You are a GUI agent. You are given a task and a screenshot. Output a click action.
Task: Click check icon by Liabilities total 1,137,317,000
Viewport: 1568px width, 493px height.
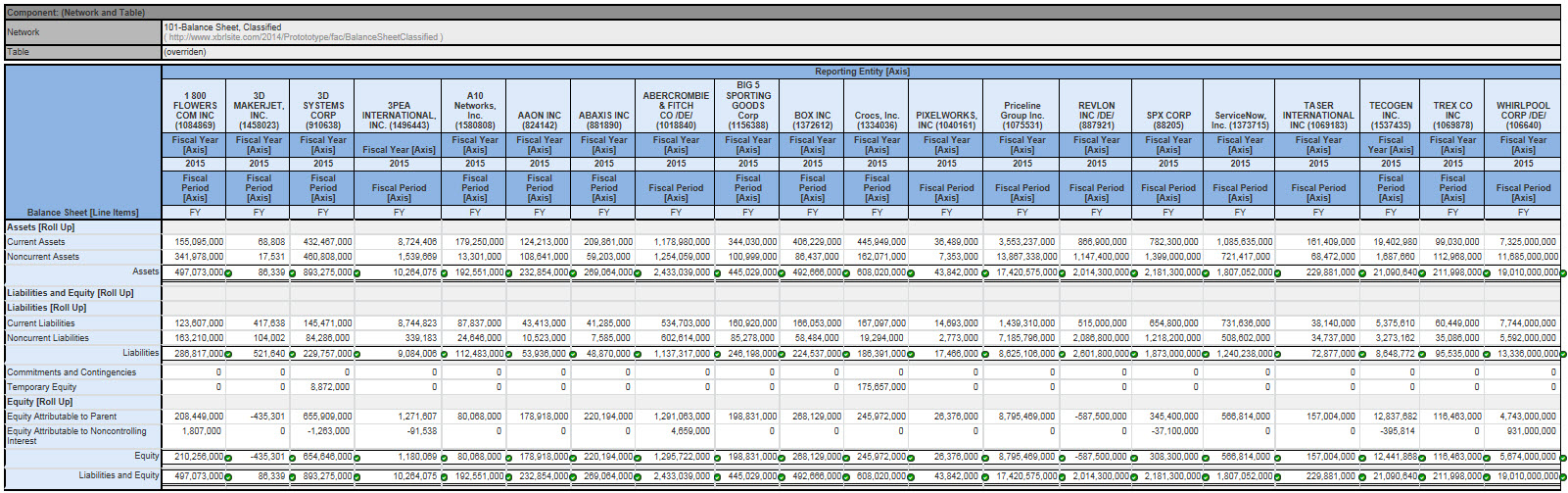point(716,355)
